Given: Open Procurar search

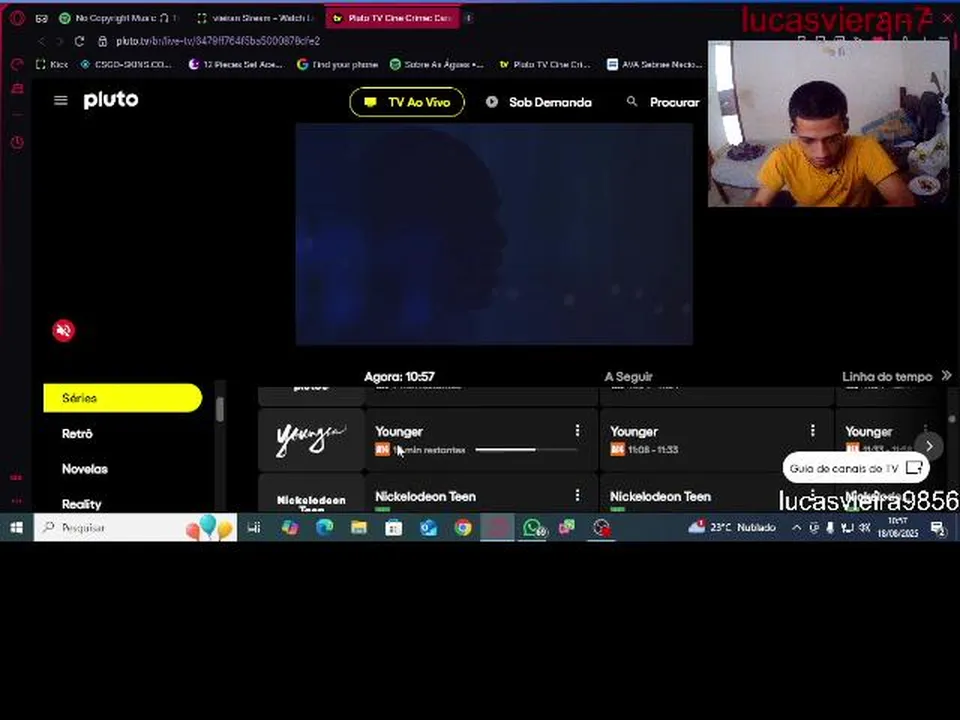Looking at the screenshot, I should pos(662,102).
